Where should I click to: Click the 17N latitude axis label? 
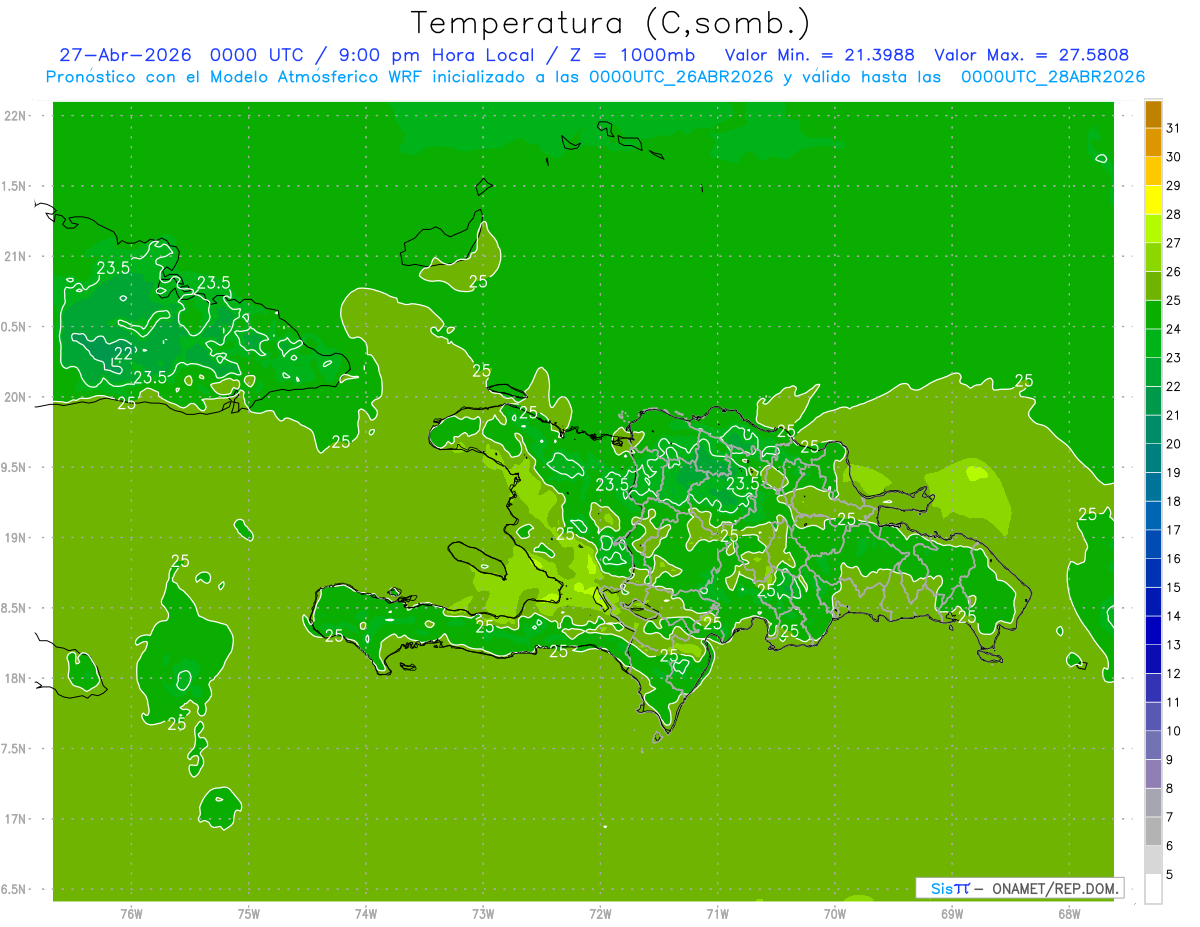(x=16, y=819)
